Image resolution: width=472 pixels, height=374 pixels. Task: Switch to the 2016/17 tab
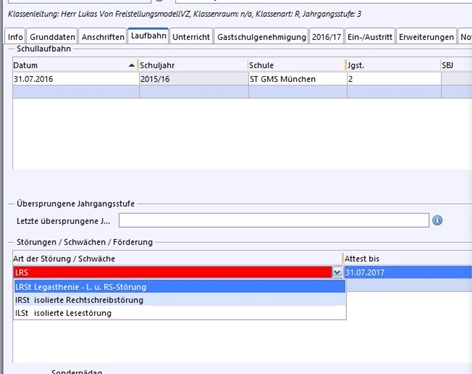coord(326,37)
